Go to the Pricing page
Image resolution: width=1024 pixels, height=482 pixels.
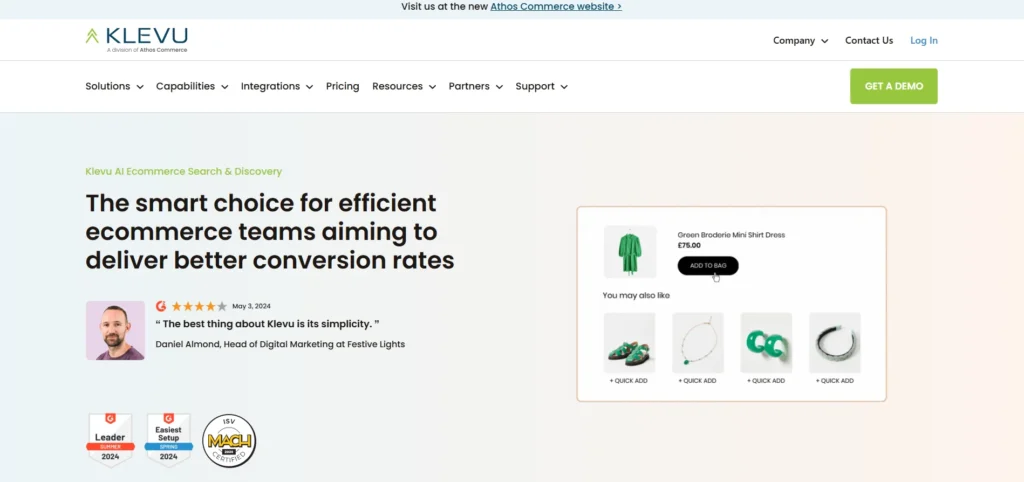(343, 86)
